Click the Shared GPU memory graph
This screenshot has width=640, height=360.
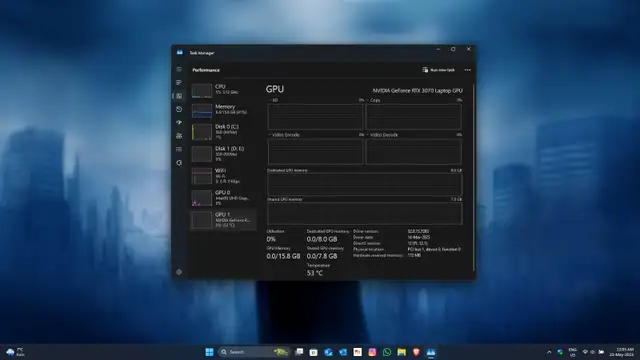[364, 213]
